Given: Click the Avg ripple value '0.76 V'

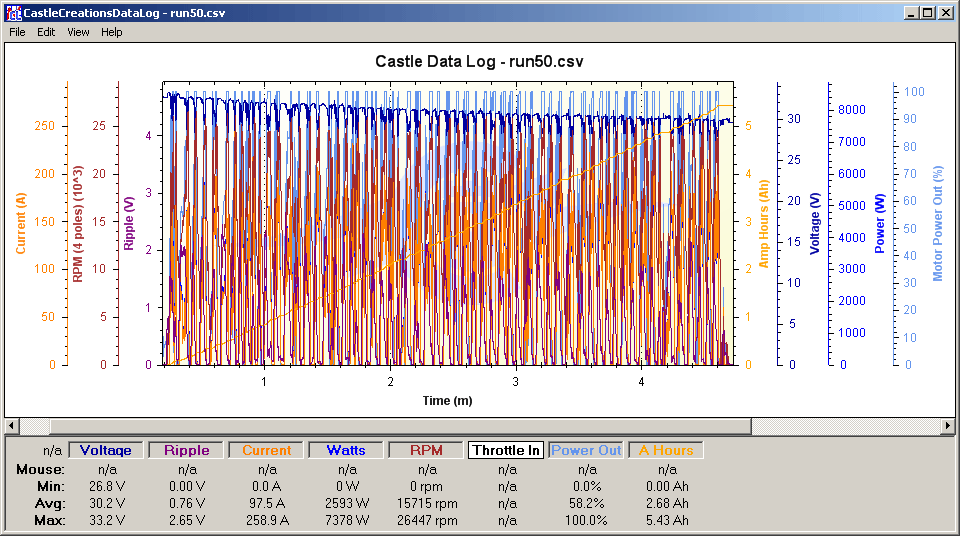Looking at the screenshot, I should [187, 504].
